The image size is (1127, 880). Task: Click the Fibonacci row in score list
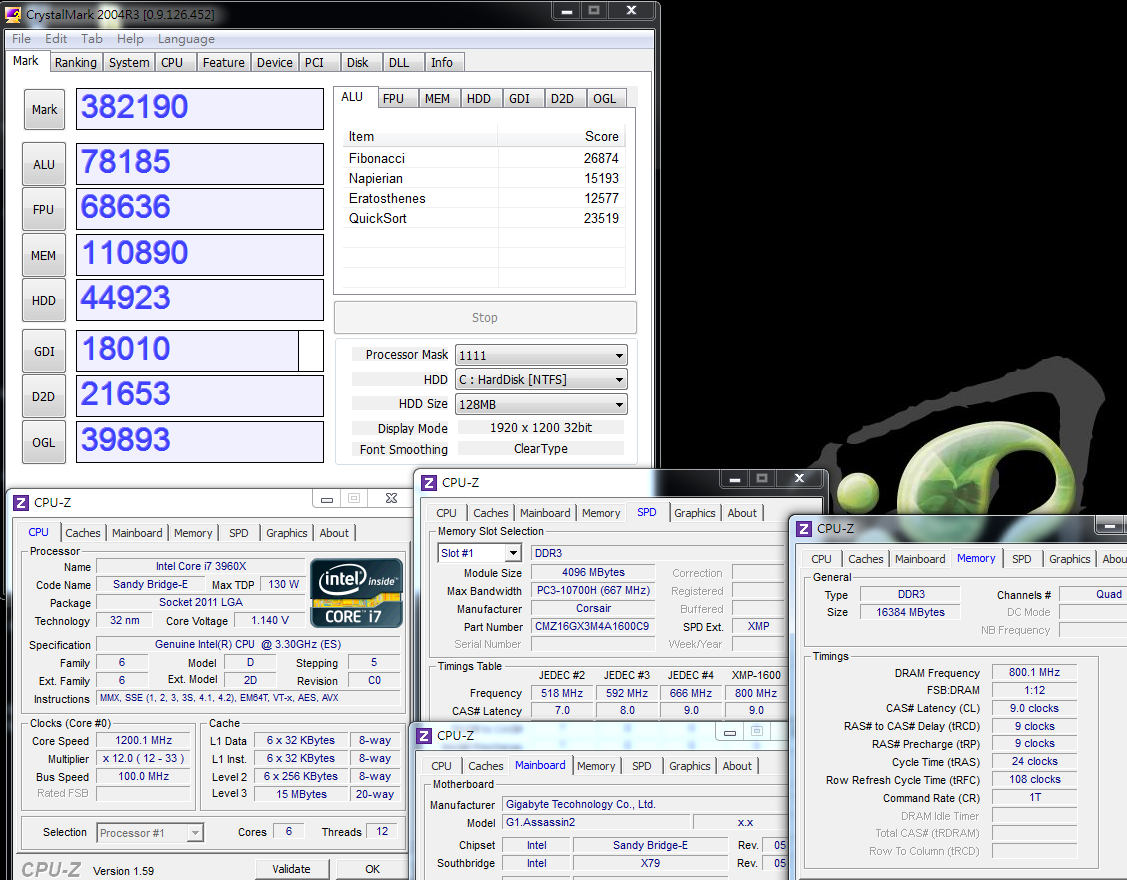click(x=484, y=158)
